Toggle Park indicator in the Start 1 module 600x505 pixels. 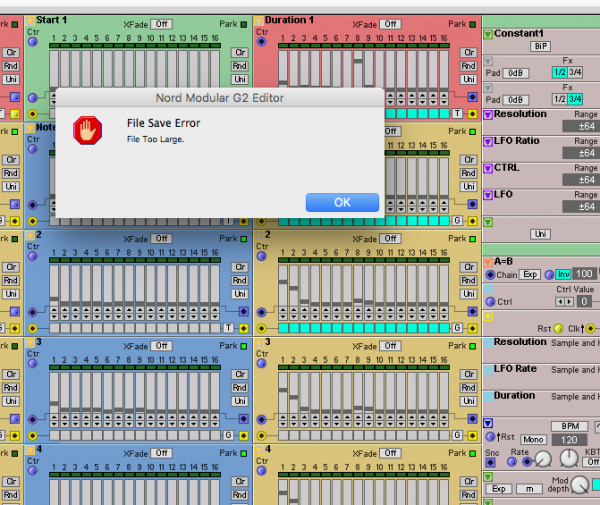tap(244, 24)
